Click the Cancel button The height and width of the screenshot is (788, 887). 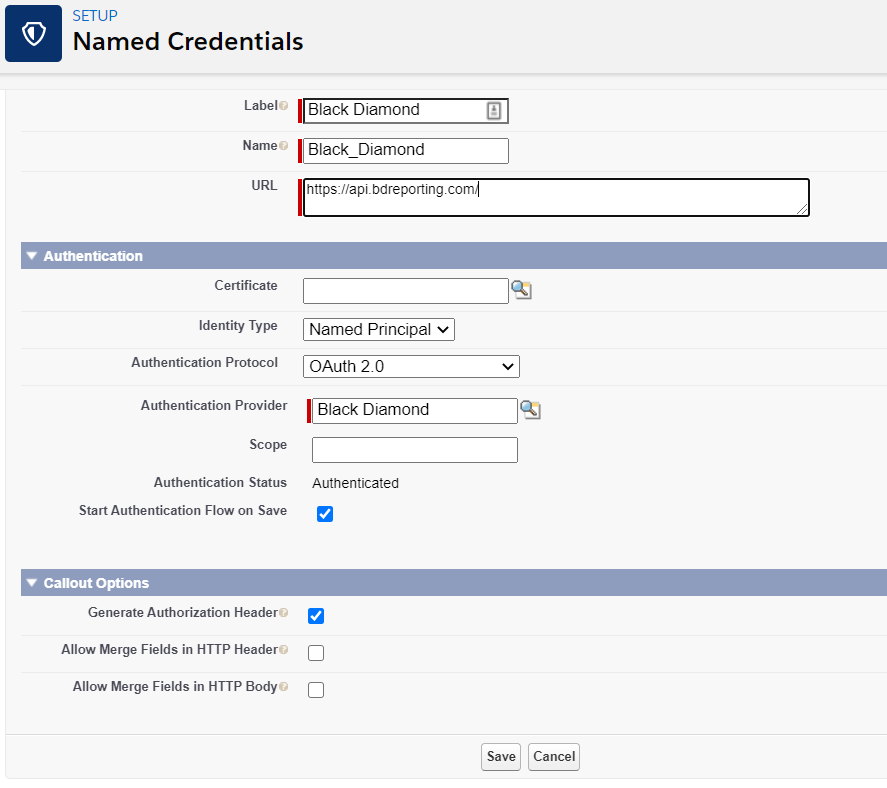554,756
